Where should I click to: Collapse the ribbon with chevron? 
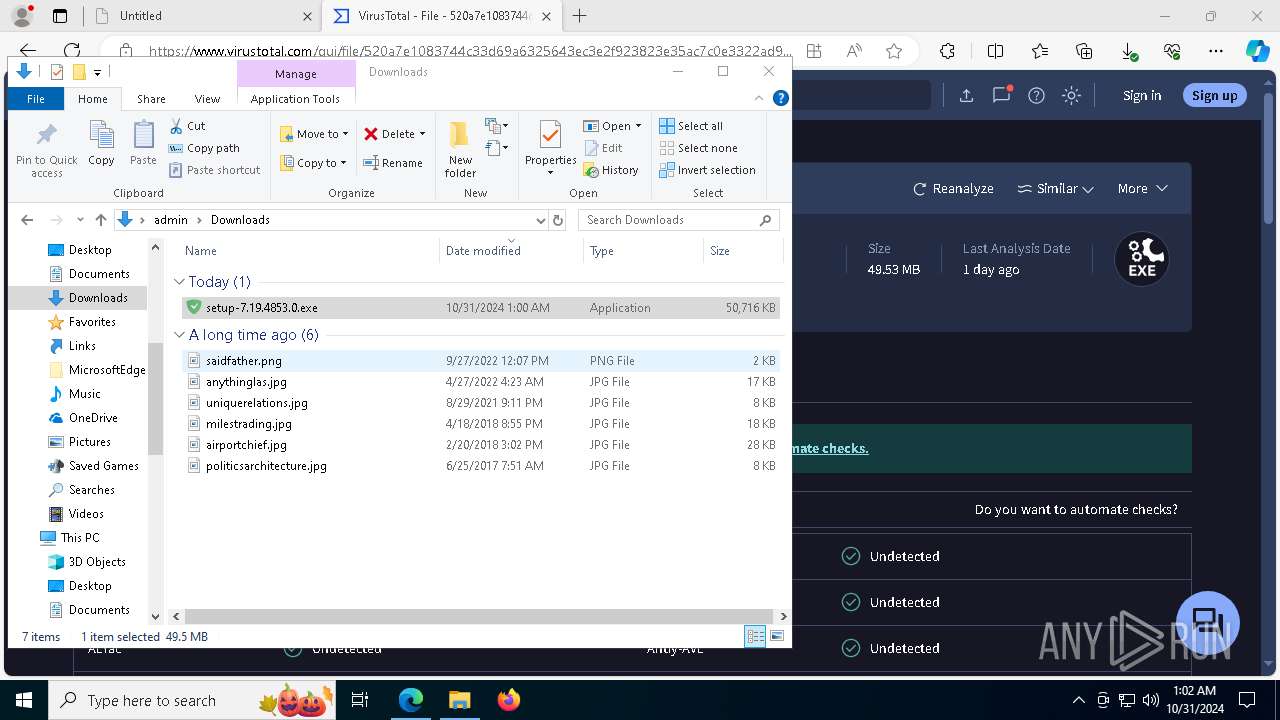coord(759,98)
